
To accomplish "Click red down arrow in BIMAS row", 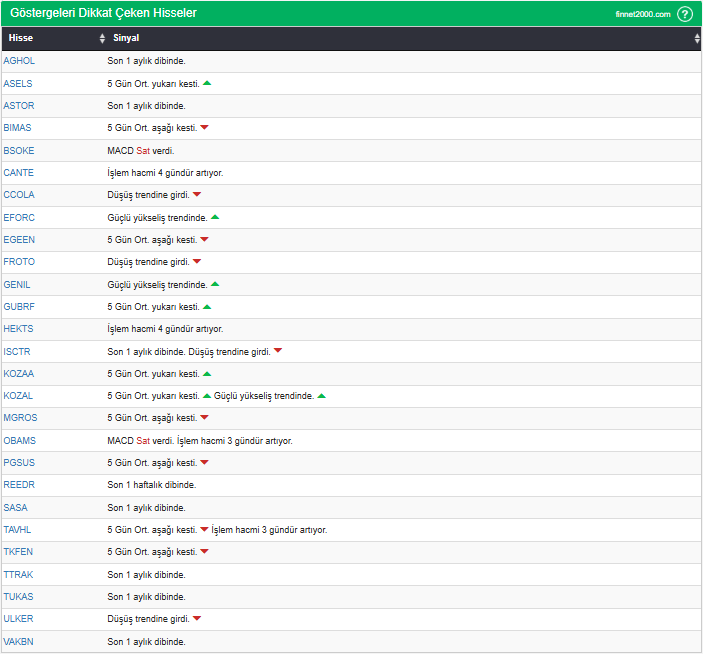I will point(204,128).
